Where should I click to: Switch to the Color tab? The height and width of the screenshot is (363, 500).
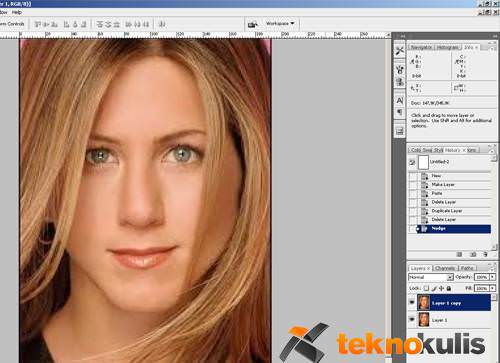416,150
